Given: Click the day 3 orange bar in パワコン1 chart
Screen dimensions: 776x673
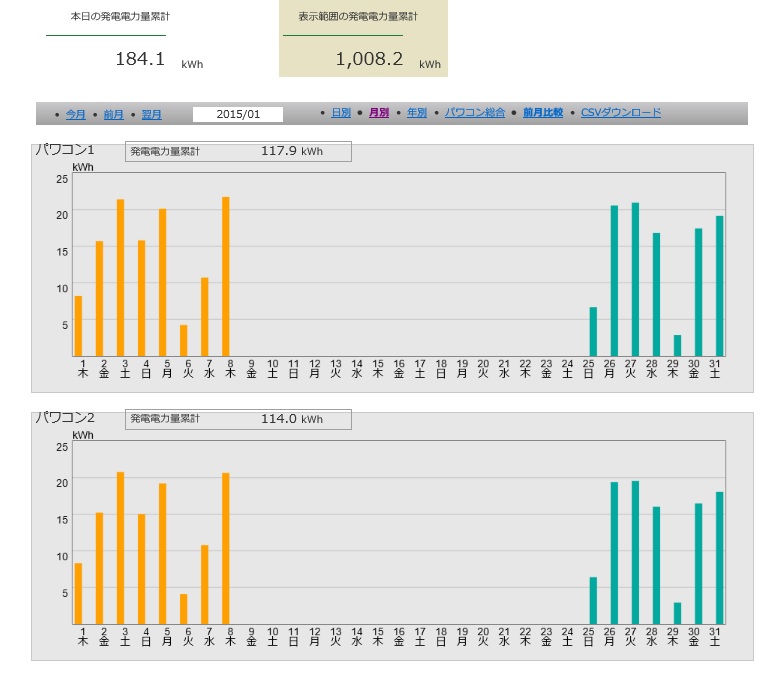Looking at the screenshot, I should 121,278.
